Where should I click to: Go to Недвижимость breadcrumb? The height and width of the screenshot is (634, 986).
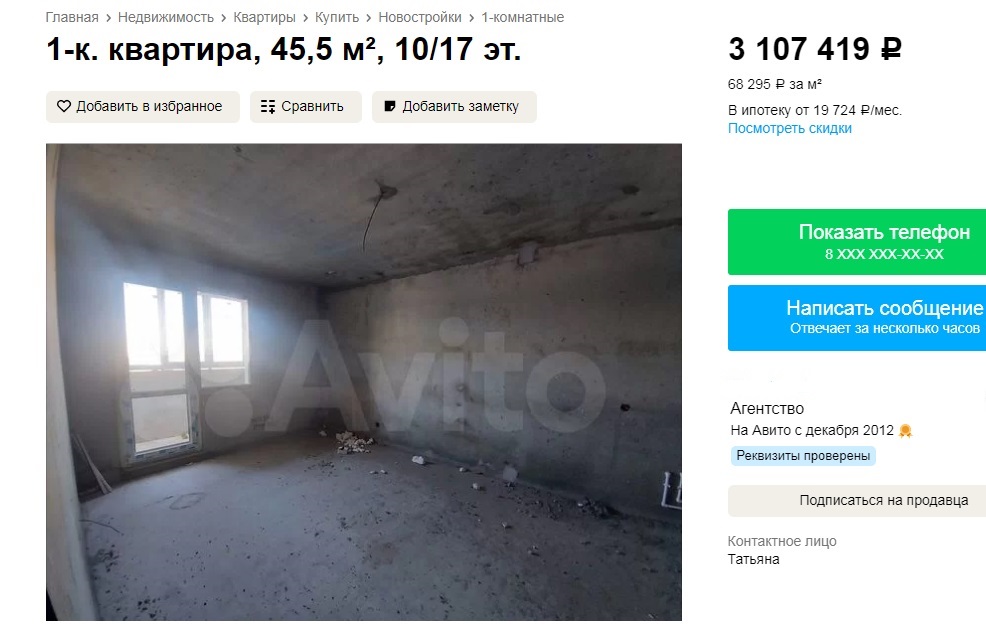coord(166,18)
